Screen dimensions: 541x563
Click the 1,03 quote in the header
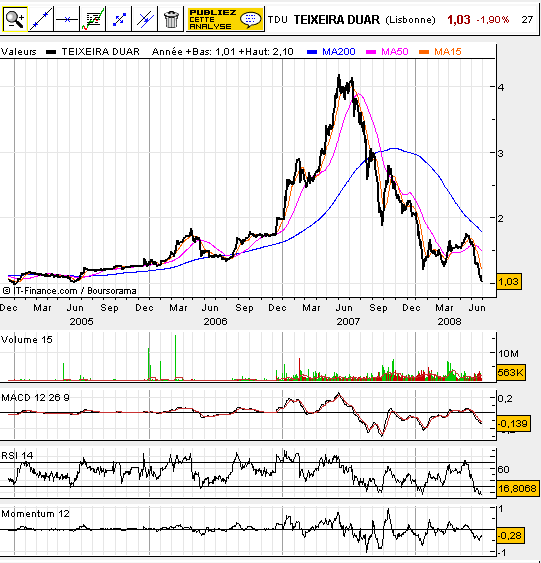(458, 20)
